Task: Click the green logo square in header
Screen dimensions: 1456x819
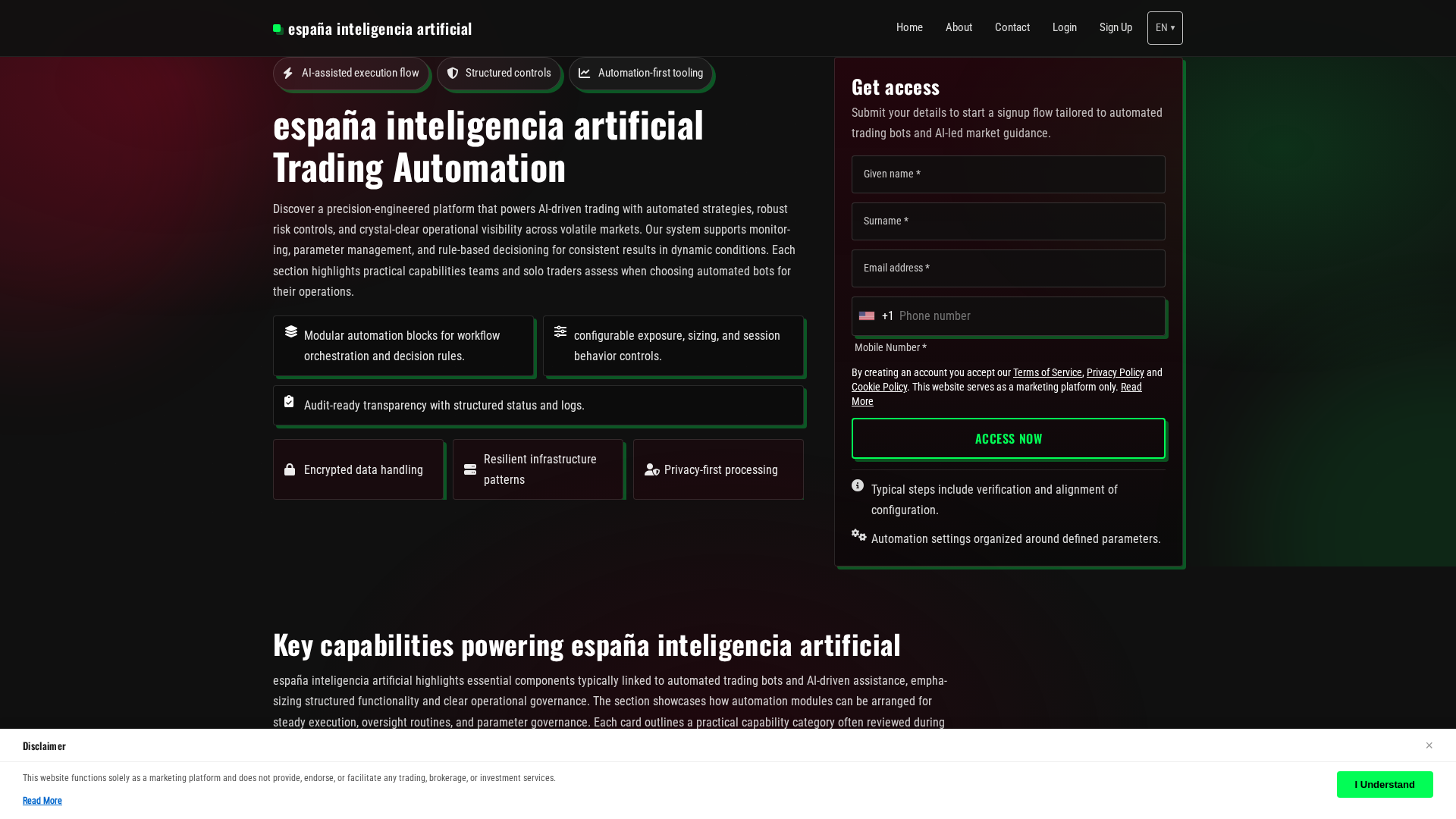Action: click(x=278, y=29)
